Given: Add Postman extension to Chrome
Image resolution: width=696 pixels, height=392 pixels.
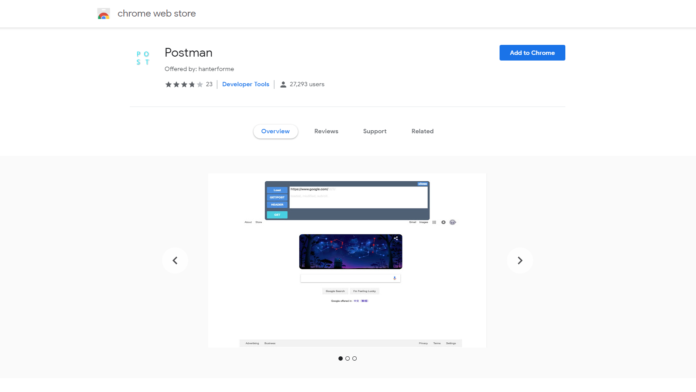Looking at the screenshot, I should point(532,53).
